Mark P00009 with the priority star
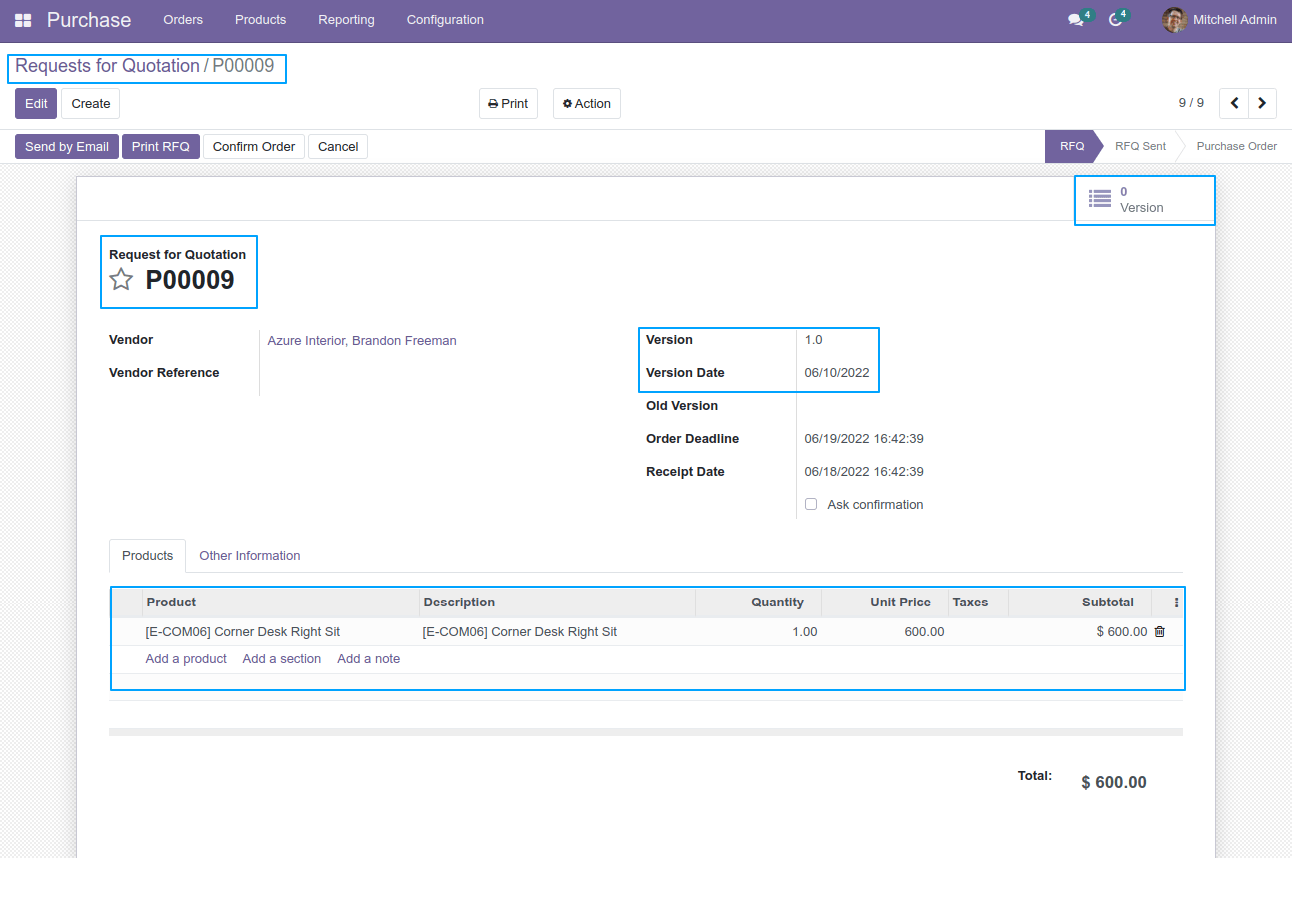This screenshot has width=1294, height=904. tap(121, 279)
